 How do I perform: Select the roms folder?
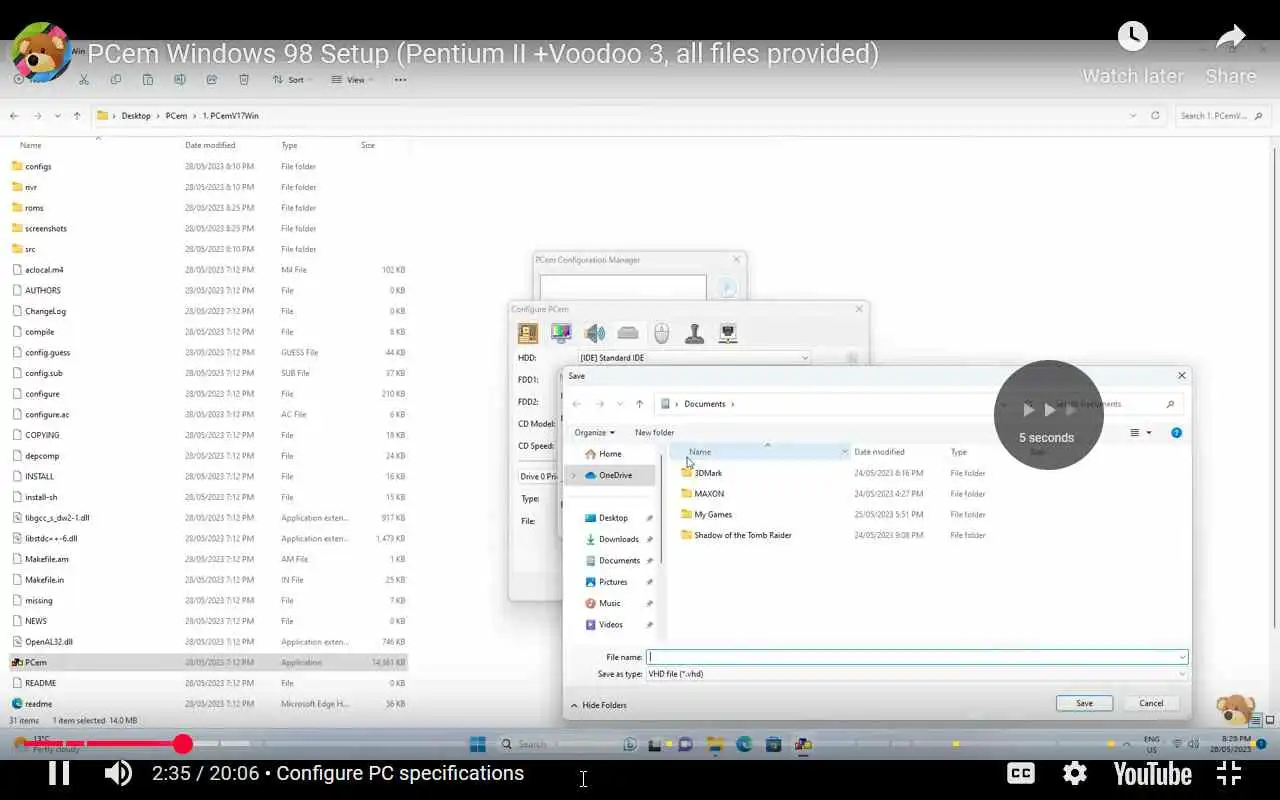tap(34, 208)
